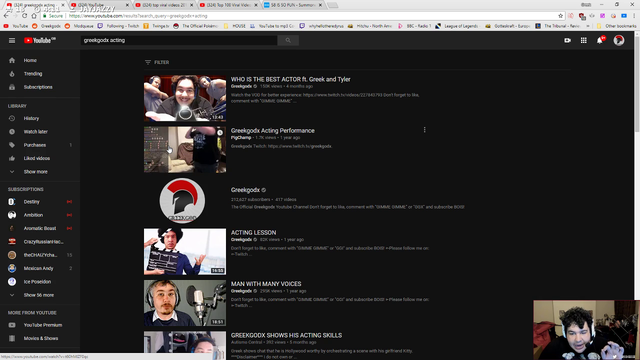Click the WHO IS THE BEST ACTOR thumbnail
The width and height of the screenshot is (640, 360).
click(185, 98)
